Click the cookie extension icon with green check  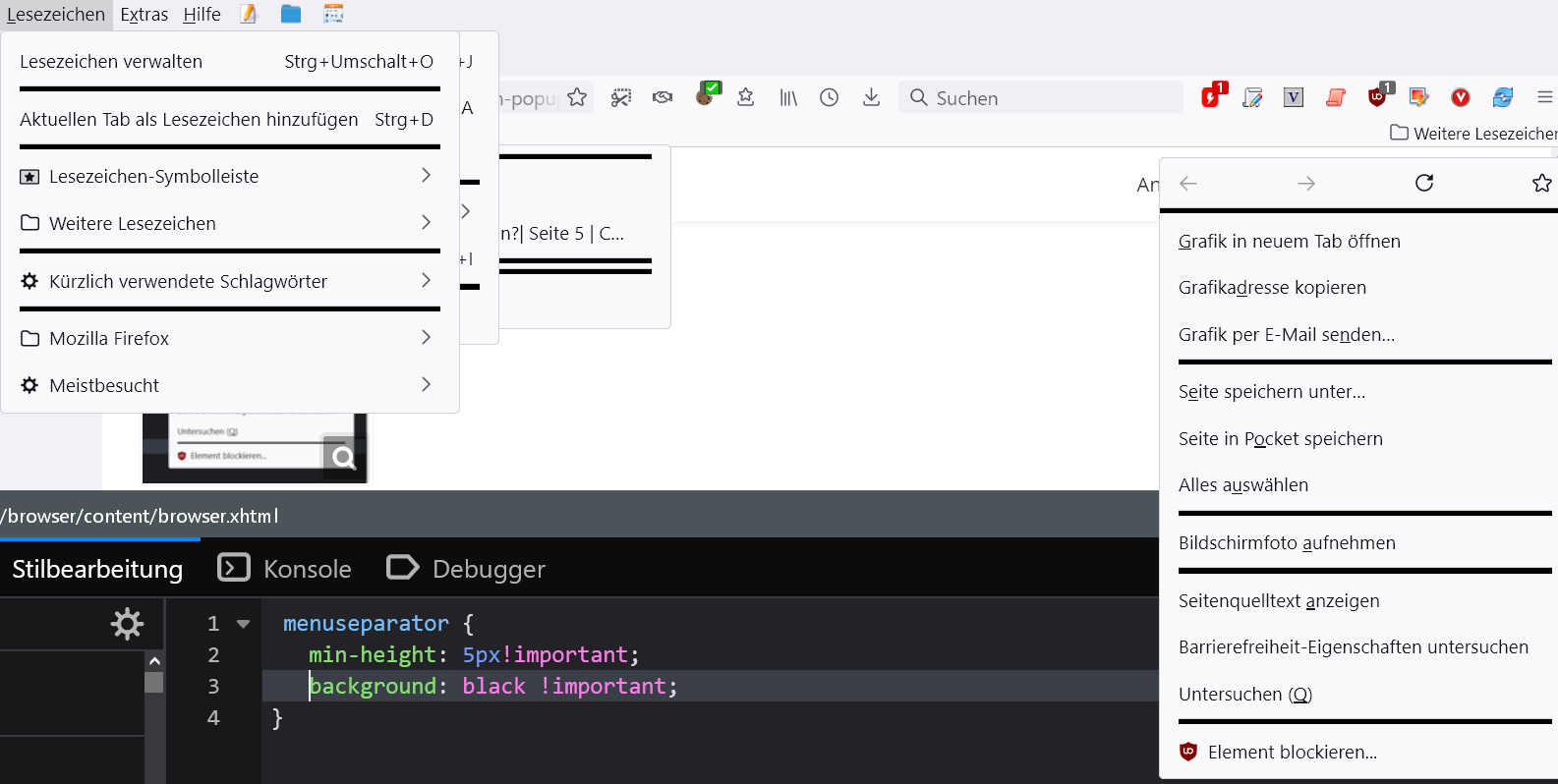point(707,95)
